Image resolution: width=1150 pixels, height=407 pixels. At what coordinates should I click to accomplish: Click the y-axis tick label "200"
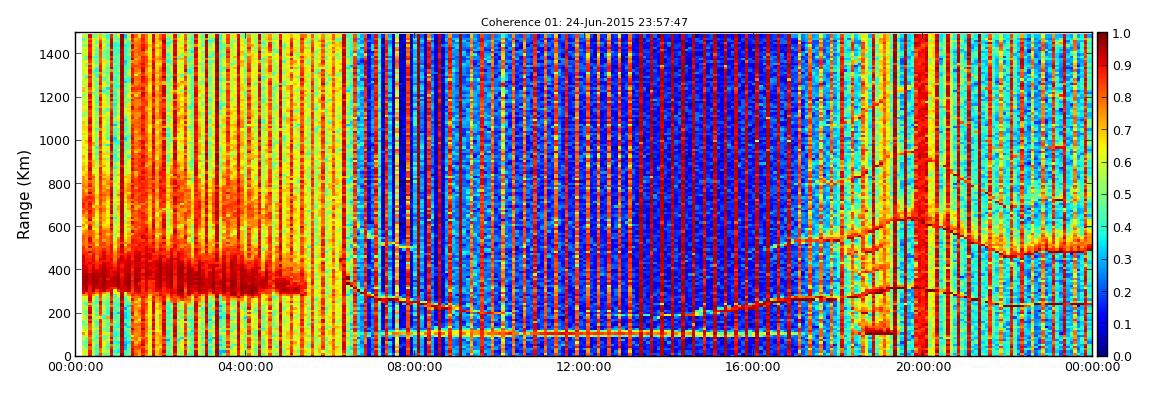tap(60, 313)
